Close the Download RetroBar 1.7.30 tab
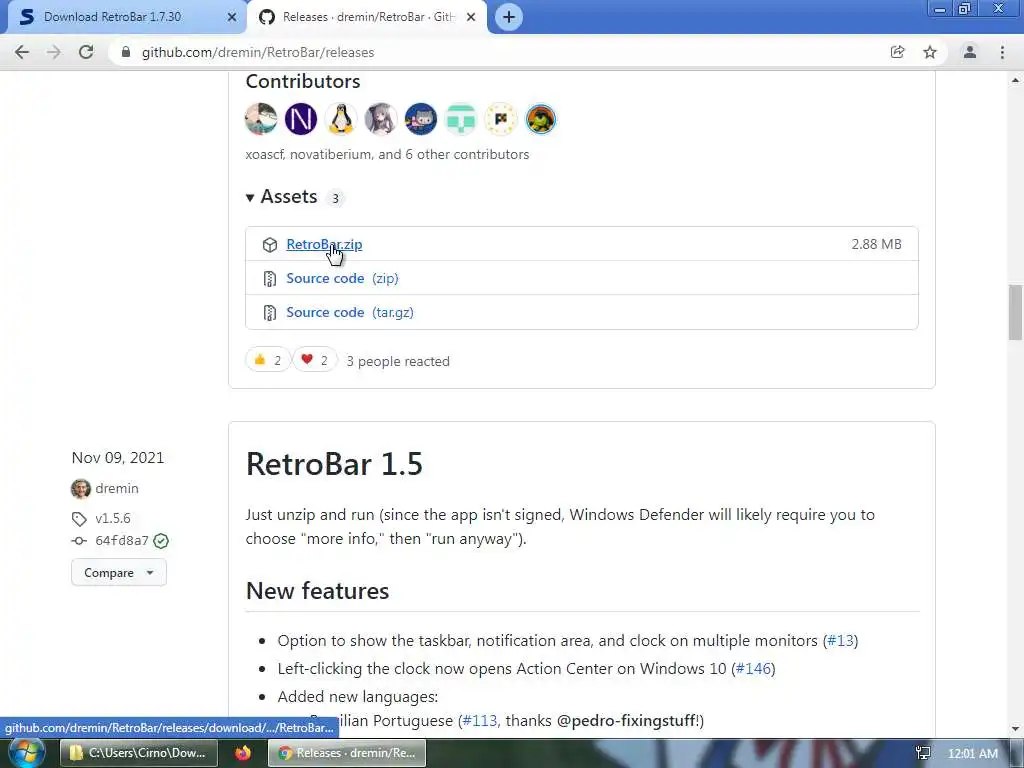This screenshot has width=1024, height=768. (x=231, y=18)
